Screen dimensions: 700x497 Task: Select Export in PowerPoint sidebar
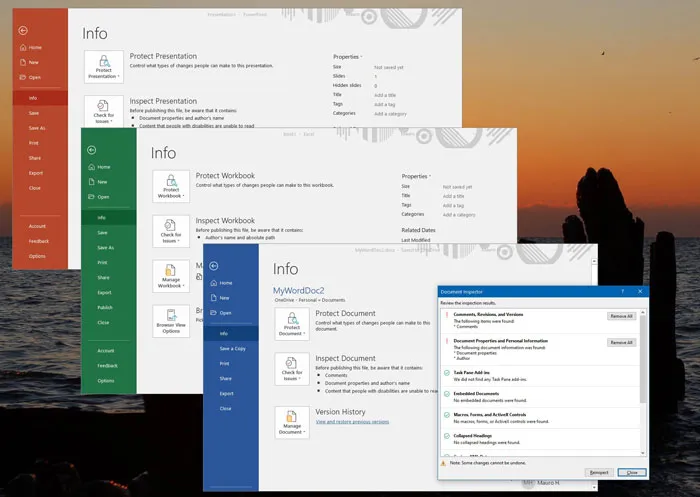(x=36, y=173)
